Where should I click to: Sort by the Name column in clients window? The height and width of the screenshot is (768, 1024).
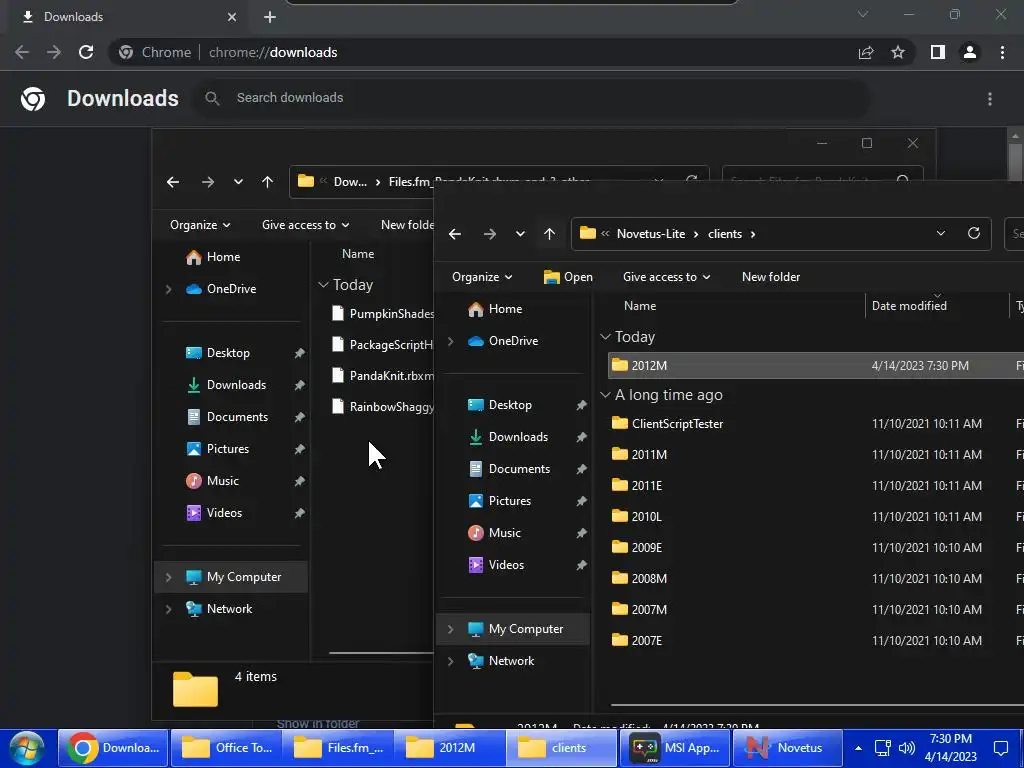tap(640, 306)
